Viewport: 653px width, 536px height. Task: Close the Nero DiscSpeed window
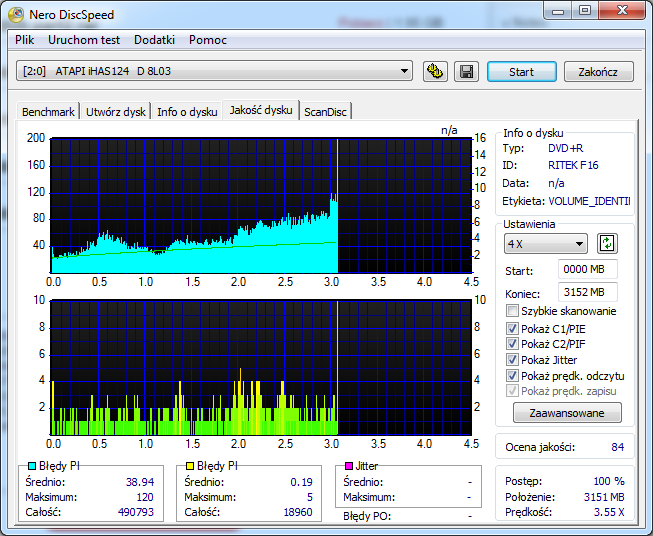[622, 11]
